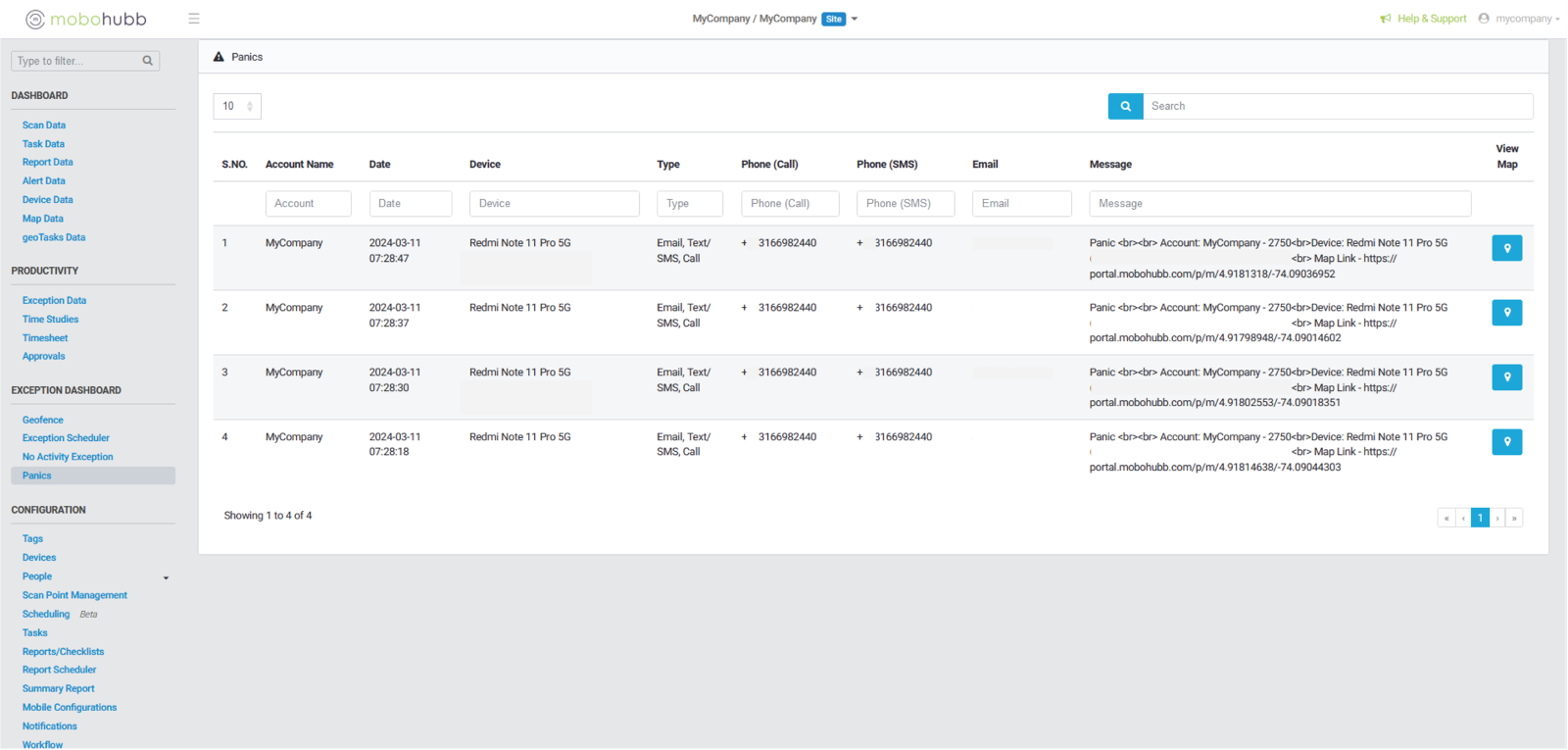Click the blue search magnifier button

[1125, 106]
